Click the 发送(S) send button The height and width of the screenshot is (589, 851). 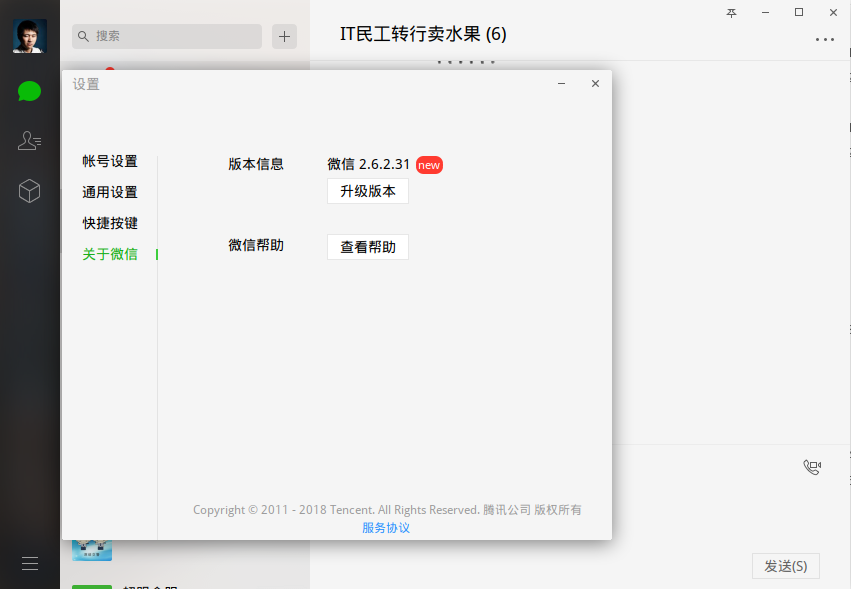tap(785, 566)
